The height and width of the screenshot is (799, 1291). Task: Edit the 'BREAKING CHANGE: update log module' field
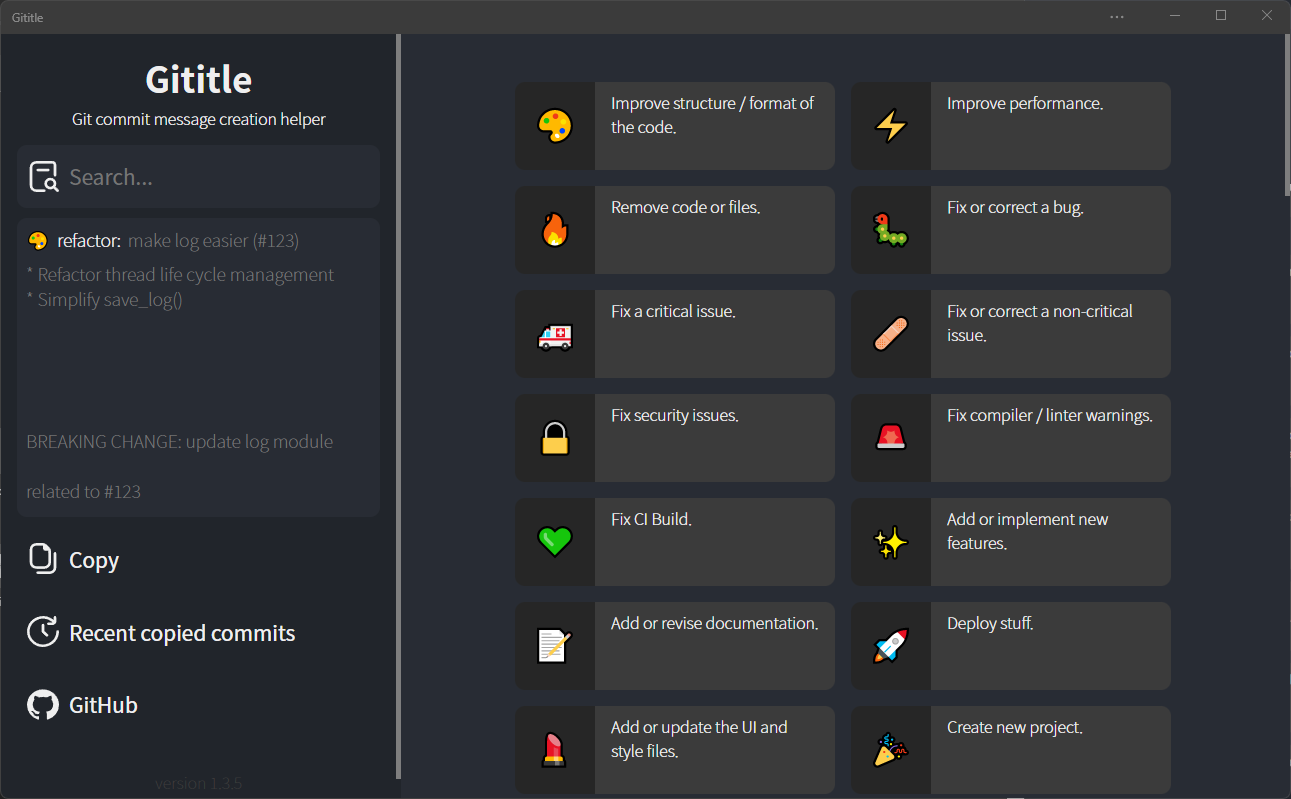tap(180, 442)
